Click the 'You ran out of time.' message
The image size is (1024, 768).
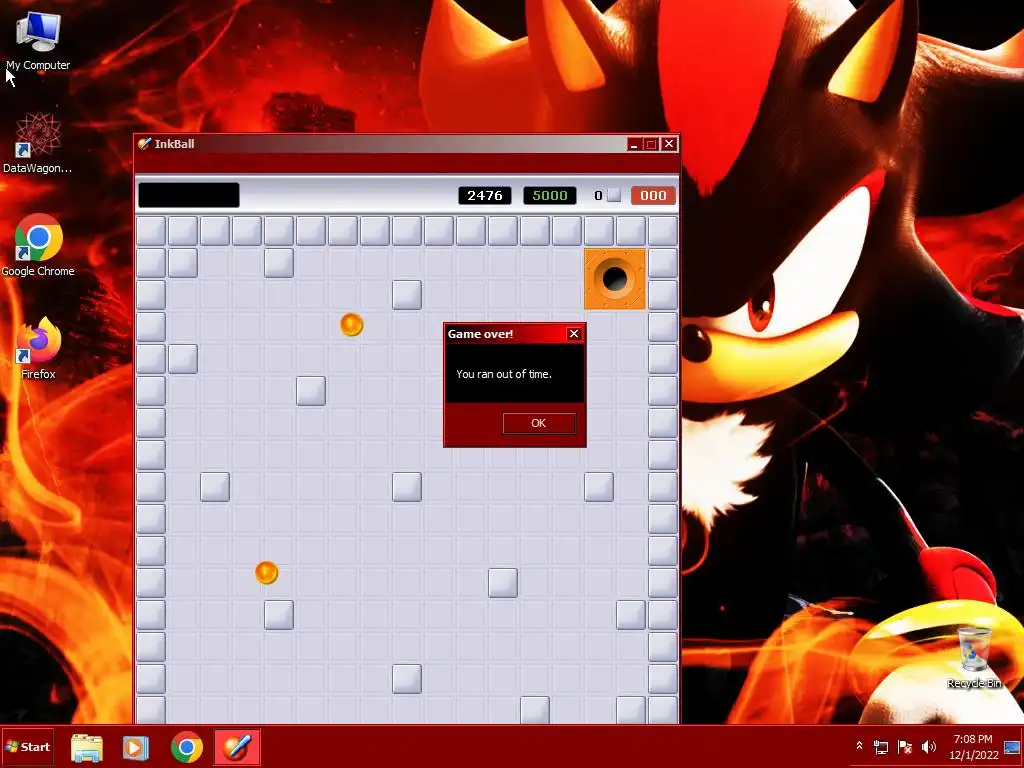pos(504,374)
